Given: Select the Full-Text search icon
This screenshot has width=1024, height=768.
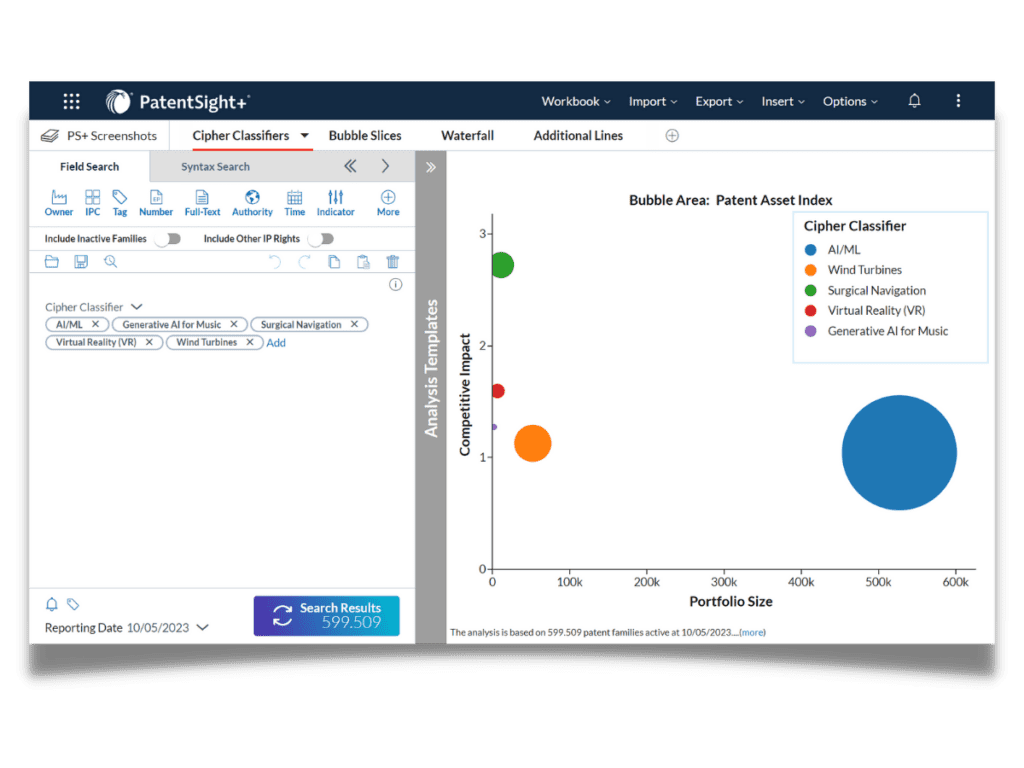Looking at the screenshot, I should pyautogui.click(x=202, y=203).
